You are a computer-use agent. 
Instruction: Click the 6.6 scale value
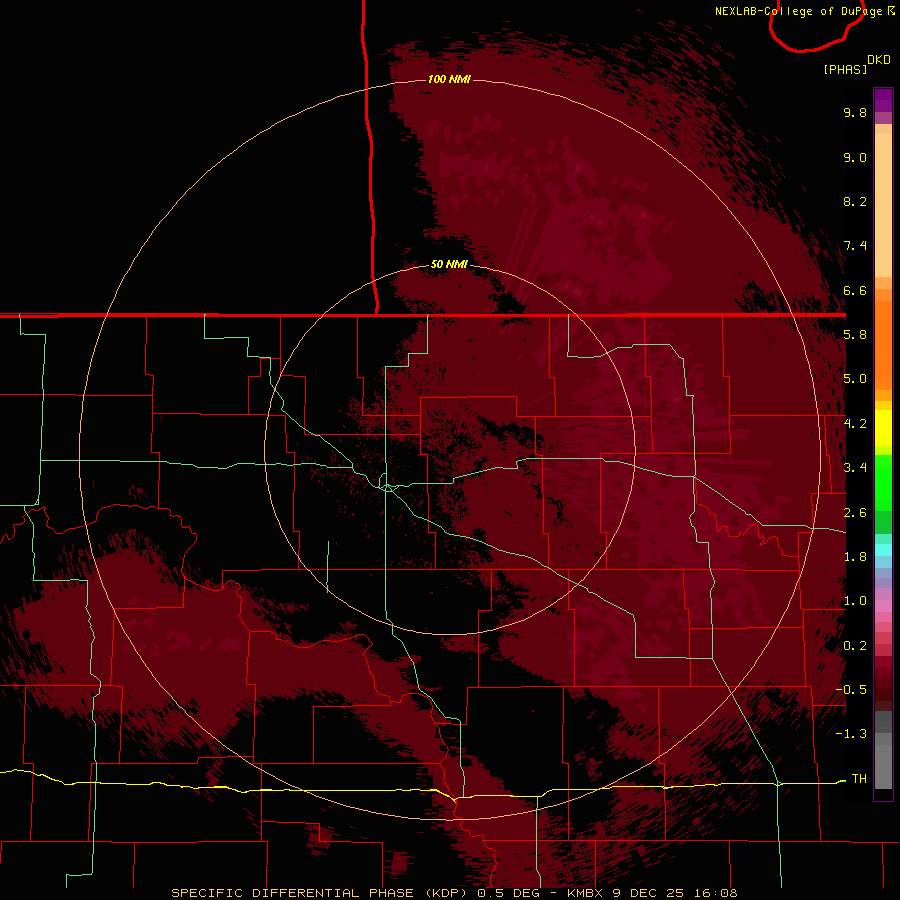pos(855,290)
